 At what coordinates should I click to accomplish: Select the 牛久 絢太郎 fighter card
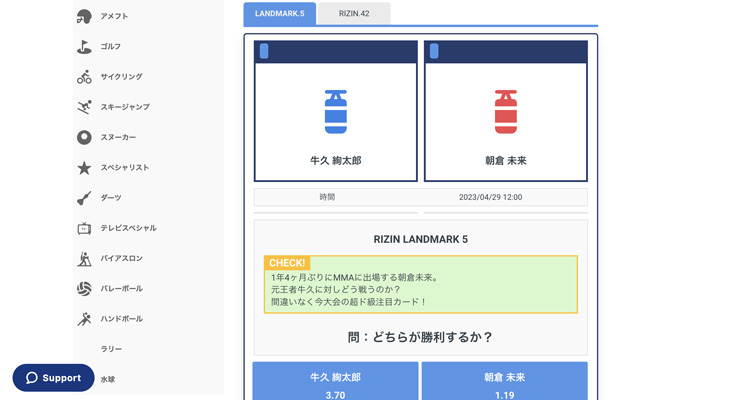point(336,111)
